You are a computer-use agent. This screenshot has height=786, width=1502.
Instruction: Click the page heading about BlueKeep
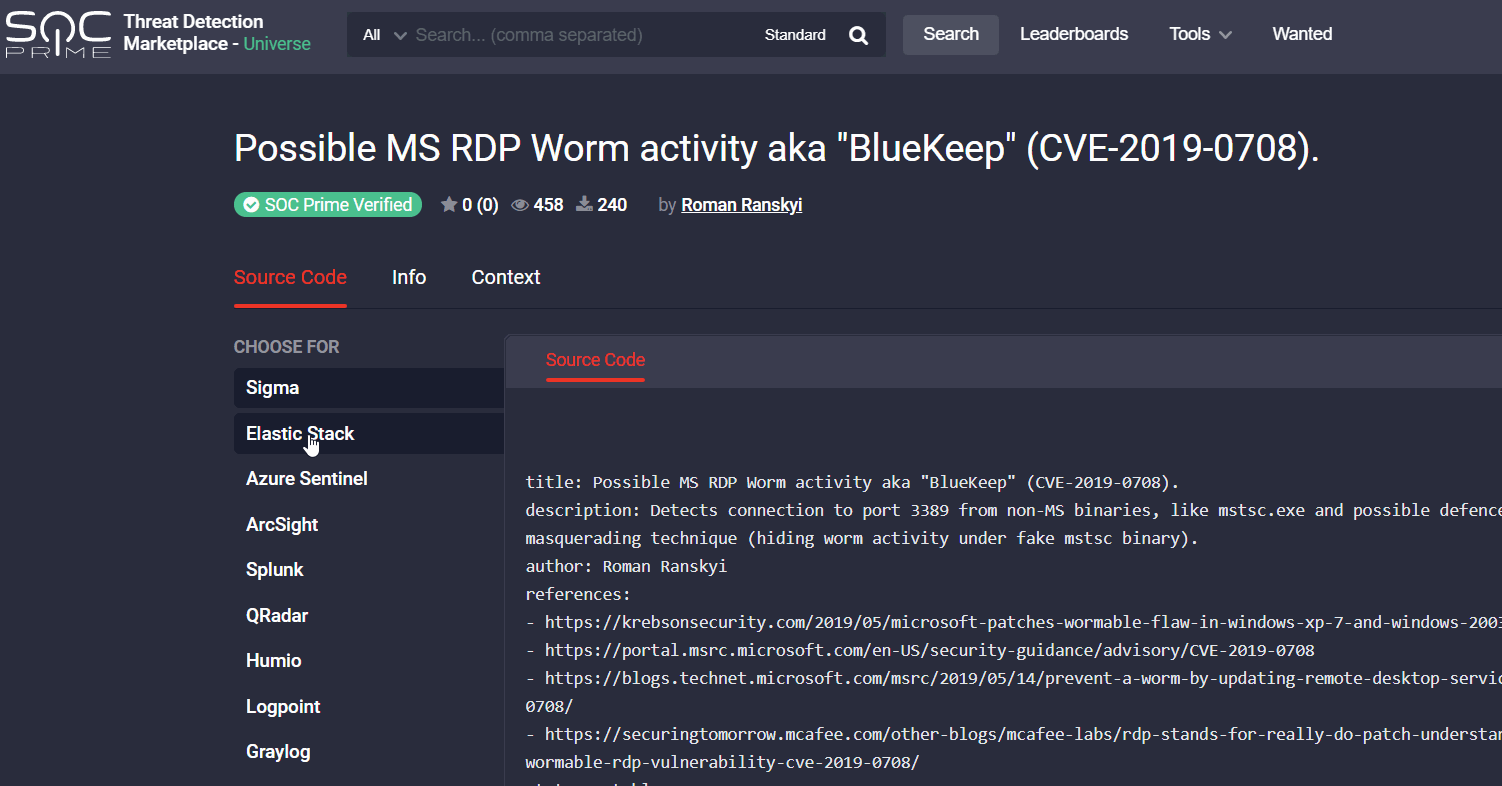(777, 148)
